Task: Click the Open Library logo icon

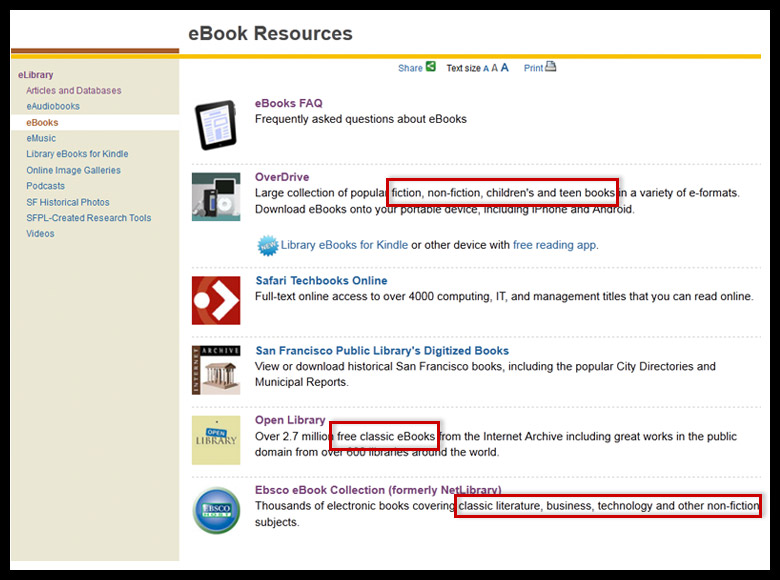Action: [216, 440]
